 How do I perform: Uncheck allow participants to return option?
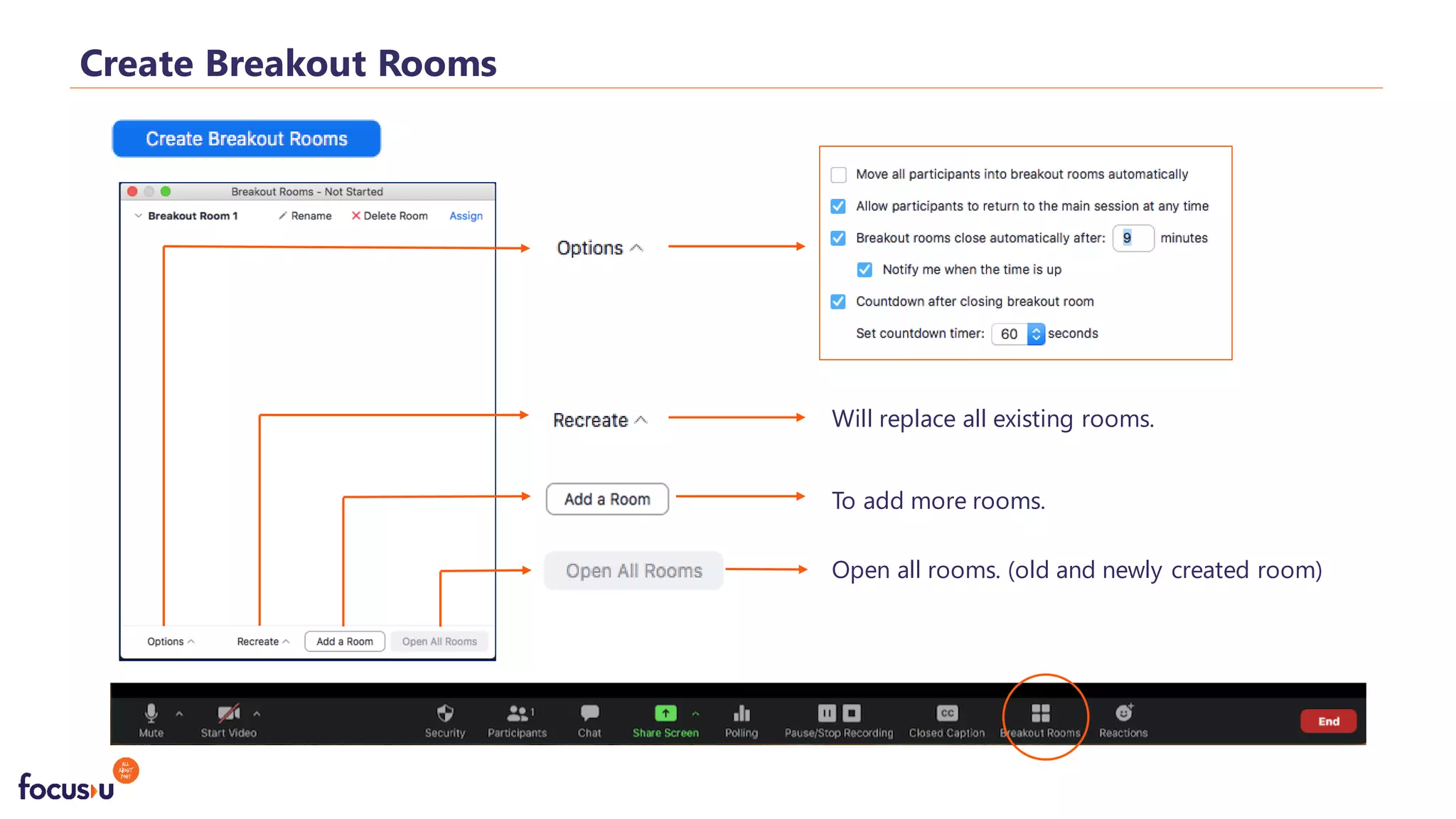pos(839,206)
